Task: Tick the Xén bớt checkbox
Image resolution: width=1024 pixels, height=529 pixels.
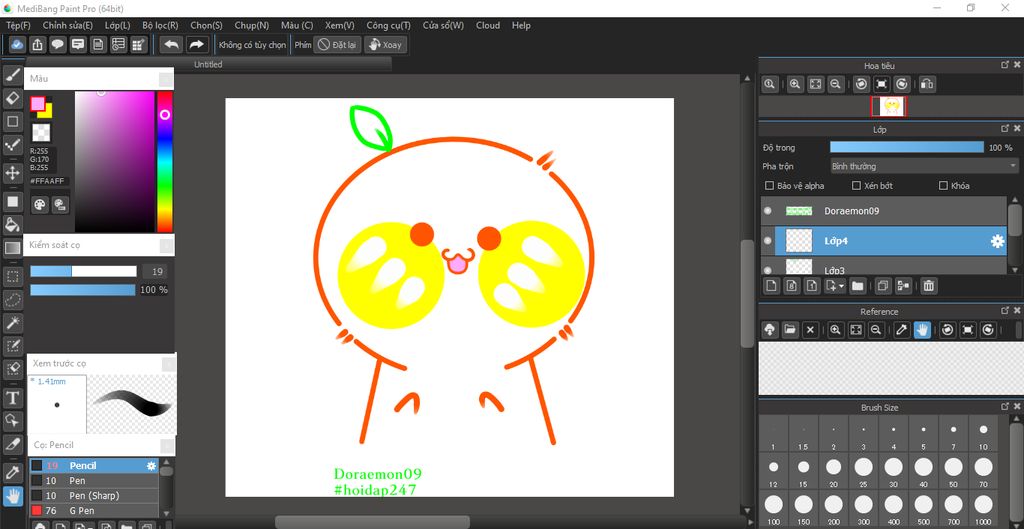Action: click(x=856, y=186)
